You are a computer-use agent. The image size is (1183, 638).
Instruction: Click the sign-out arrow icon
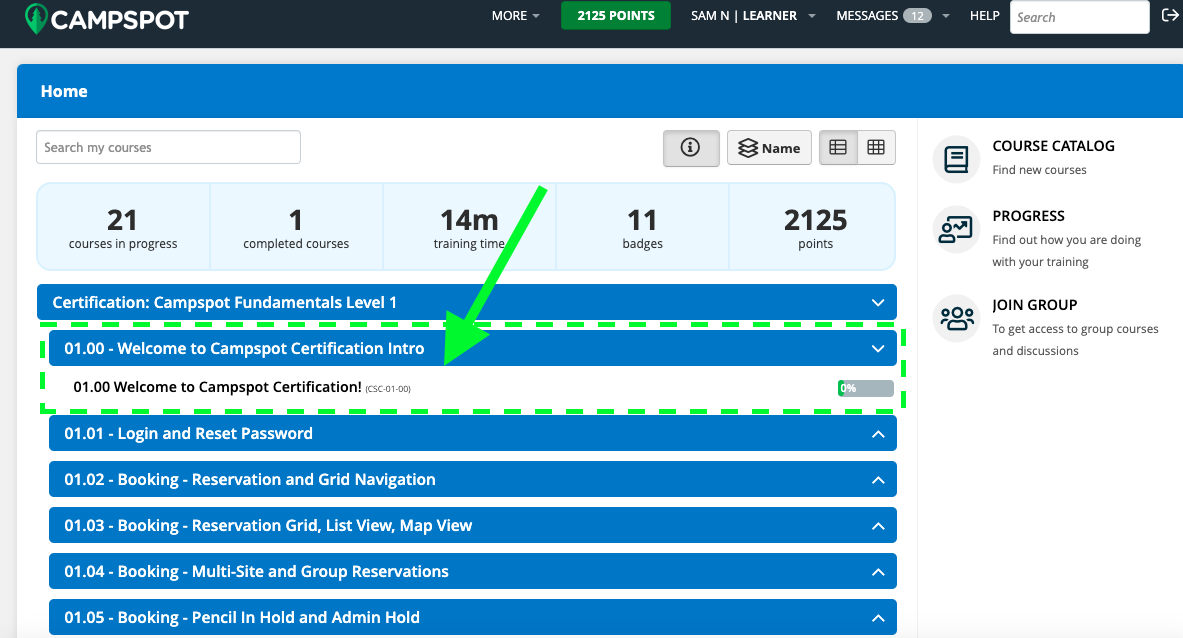click(1170, 16)
